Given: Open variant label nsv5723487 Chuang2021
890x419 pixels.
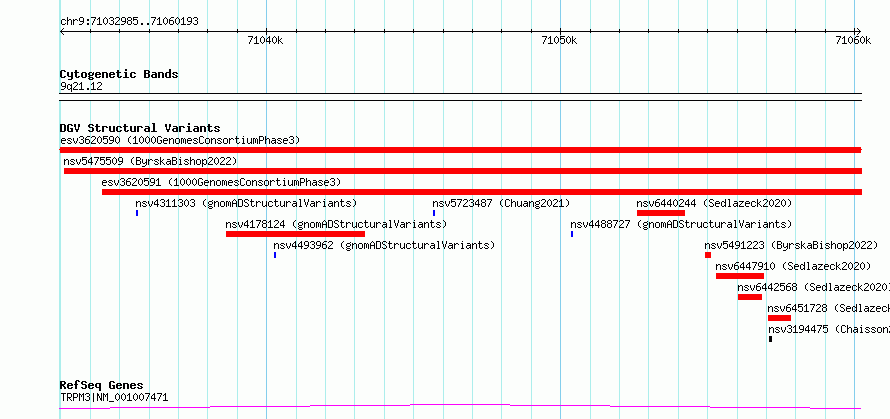Looking at the screenshot, I should tap(501, 203).
